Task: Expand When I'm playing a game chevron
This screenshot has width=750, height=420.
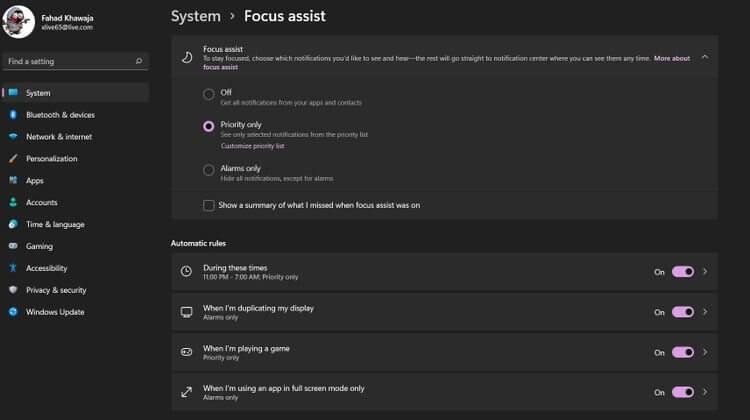Action: [x=705, y=352]
